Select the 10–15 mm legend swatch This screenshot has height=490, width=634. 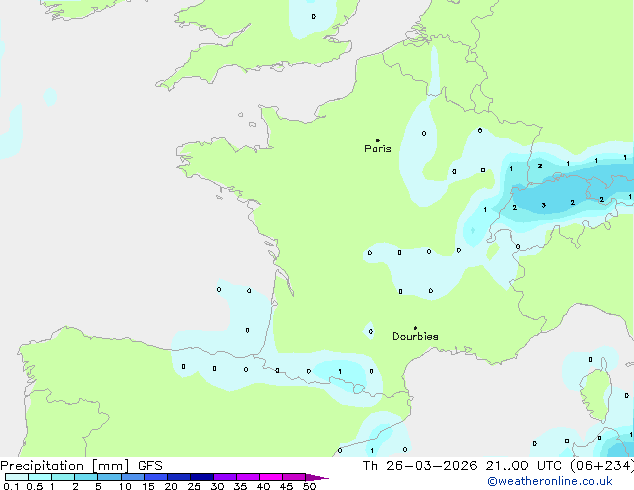point(133,477)
